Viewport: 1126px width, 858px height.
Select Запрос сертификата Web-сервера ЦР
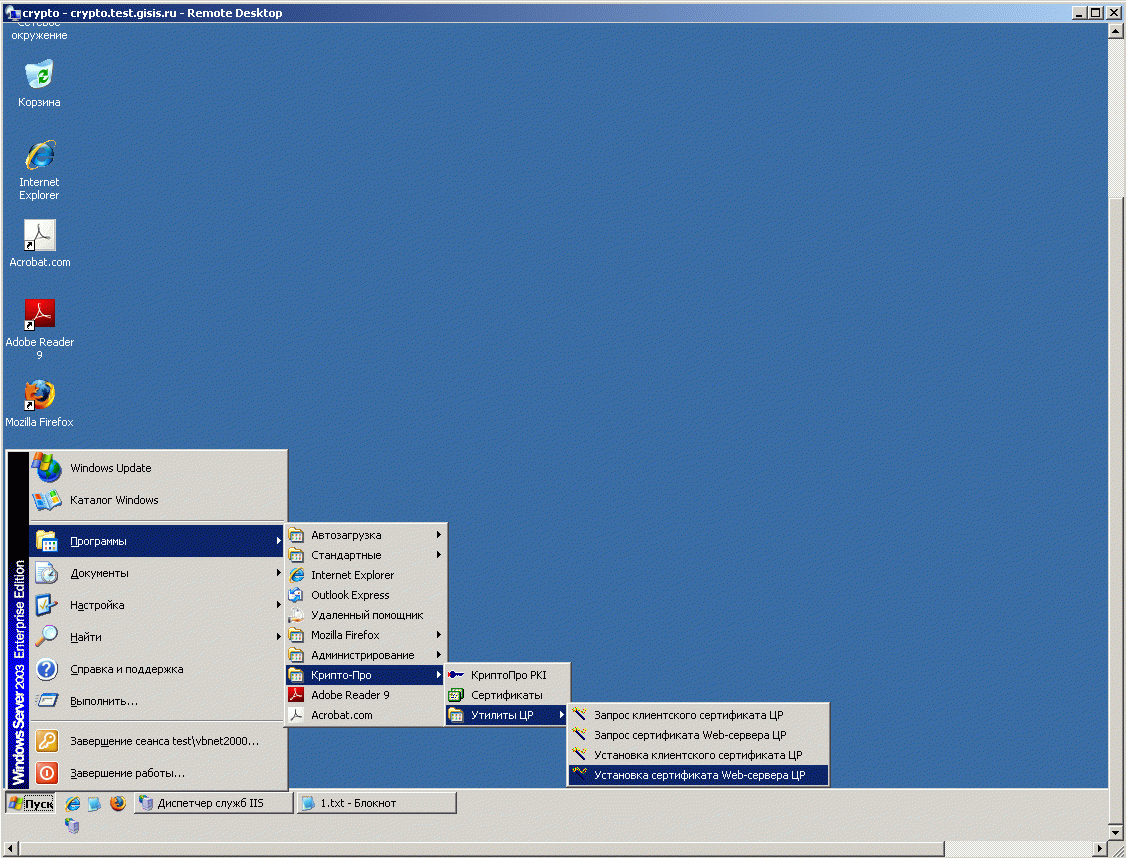[698, 735]
